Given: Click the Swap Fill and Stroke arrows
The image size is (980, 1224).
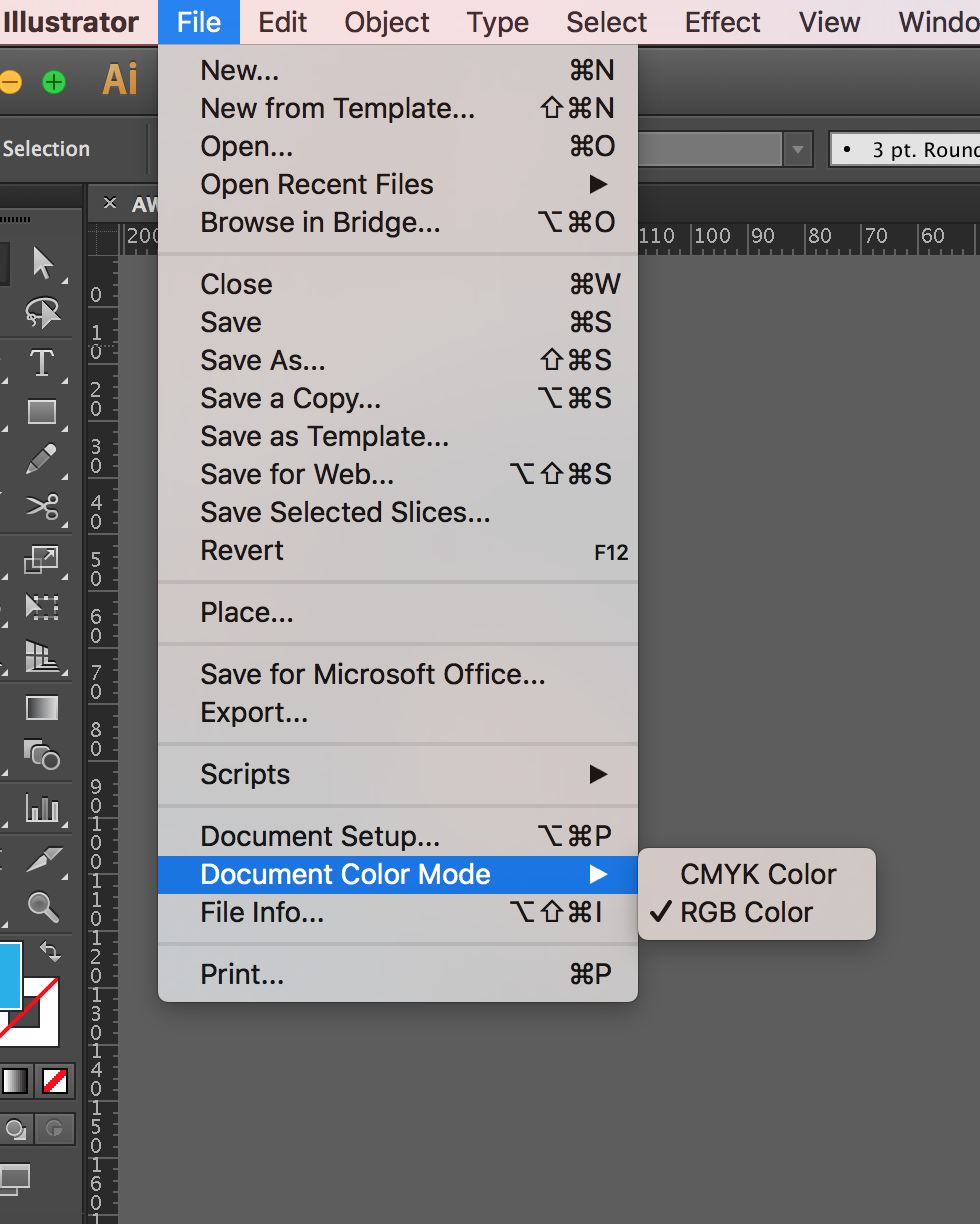Looking at the screenshot, I should pos(49,951).
